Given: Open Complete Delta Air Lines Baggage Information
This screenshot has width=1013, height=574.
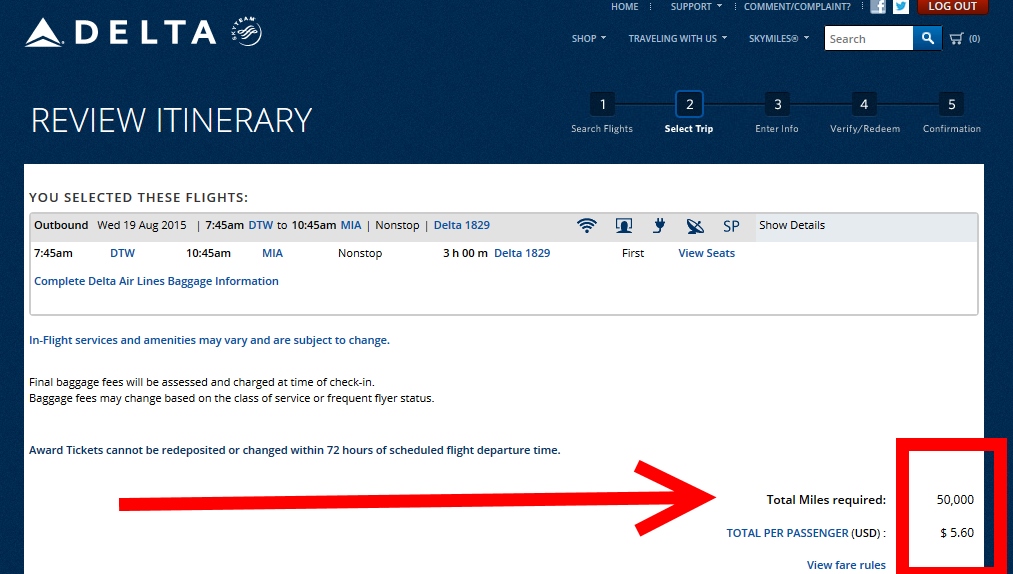Looking at the screenshot, I should (156, 281).
